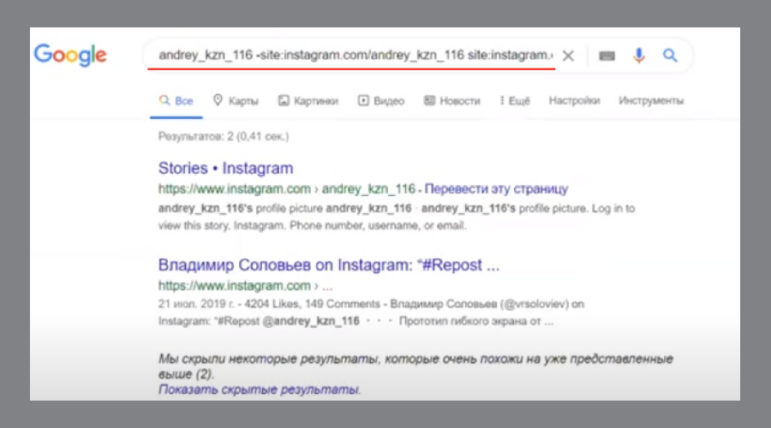
Task: Click the map pin icon beside Карты
Action: coord(218,101)
